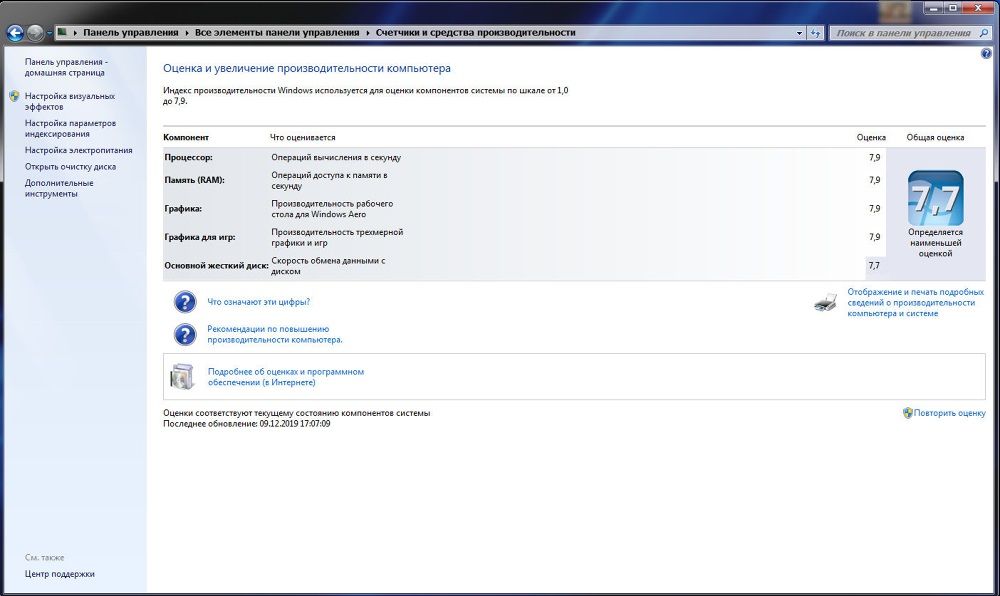1000x596 pixels.
Task: Click 'Операций вычисления в секунду' description
Action: [x=336, y=157]
